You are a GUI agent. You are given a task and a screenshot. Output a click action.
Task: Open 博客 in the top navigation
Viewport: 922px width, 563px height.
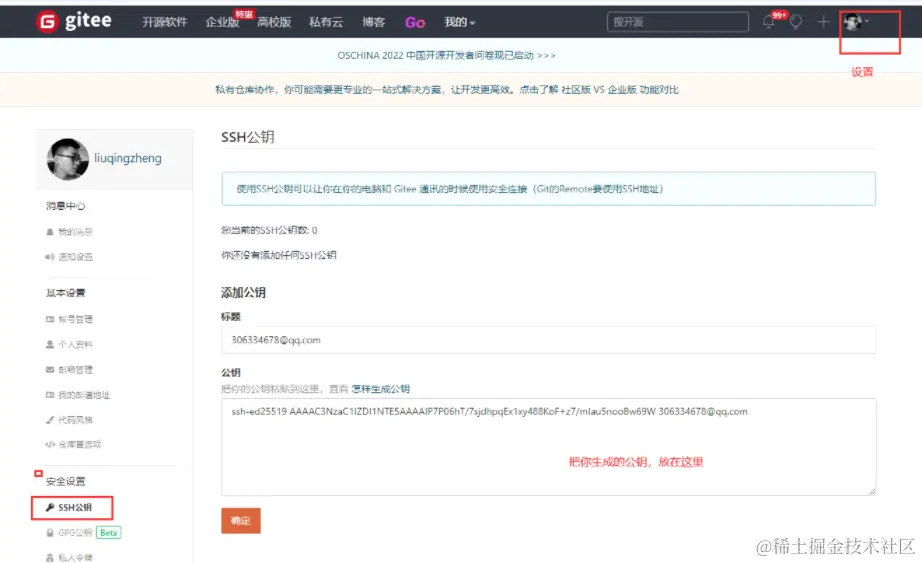(x=373, y=22)
